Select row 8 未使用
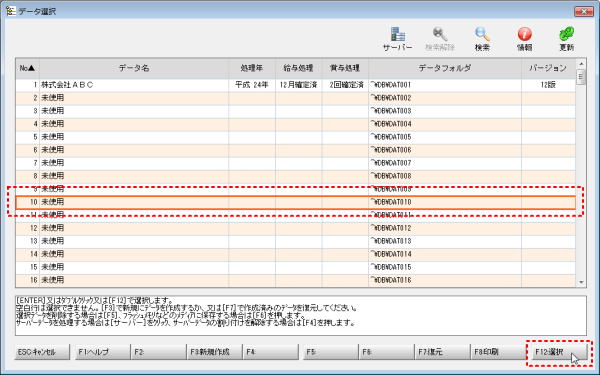The width and height of the screenshot is (600, 375). click(x=295, y=176)
